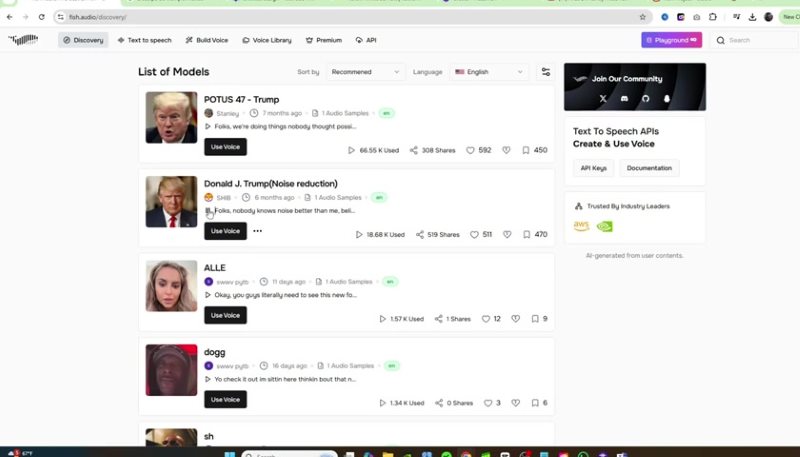The width and height of the screenshot is (800, 457).
Task: Click the API Keys button
Action: coord(593,168)
